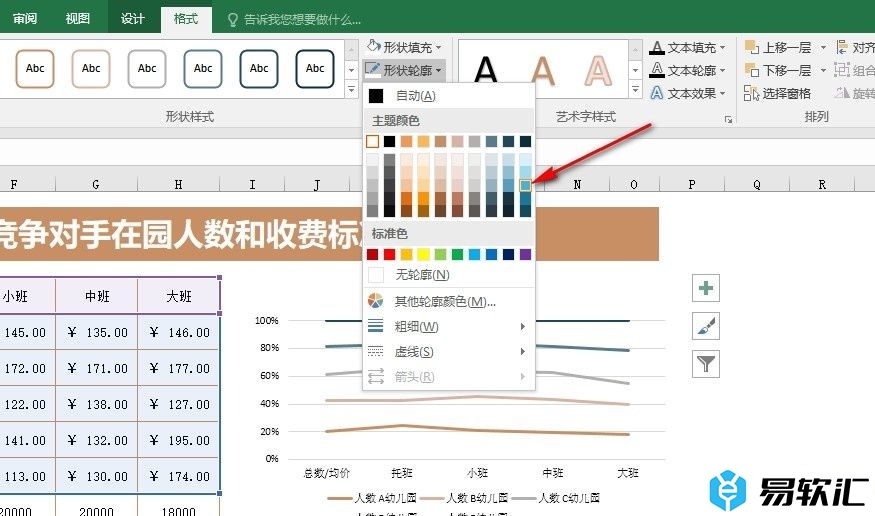Image resolution: width=875 pixels, height=516 pixels.
Task: Click the cell ¥ 135.00
Action: [x=97, y=332]
